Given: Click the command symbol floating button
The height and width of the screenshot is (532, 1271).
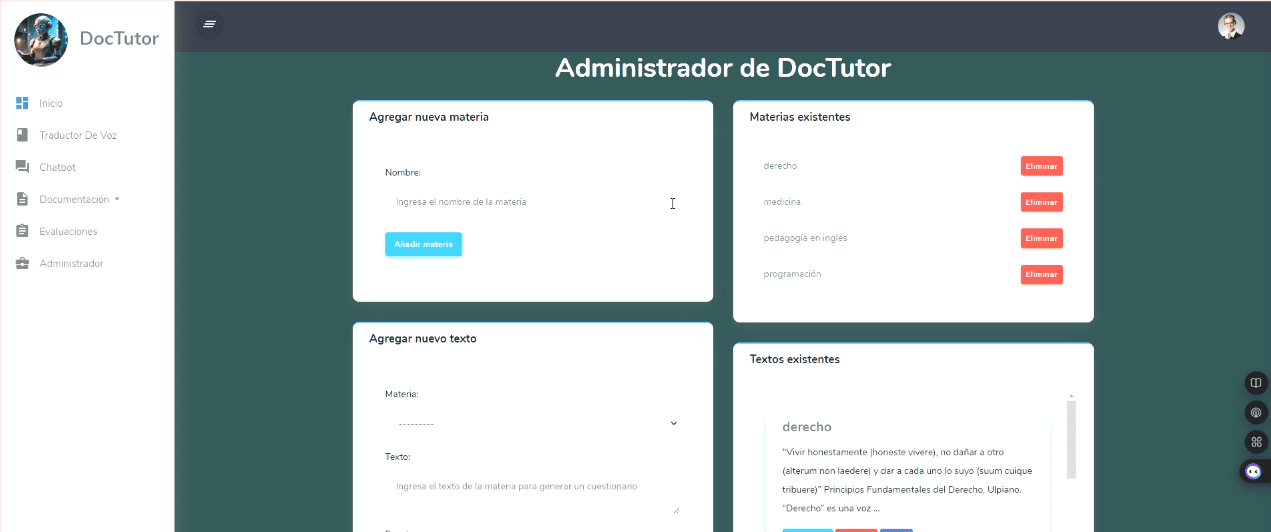Looking at the screenshot, I should [x=1256, y=441].
